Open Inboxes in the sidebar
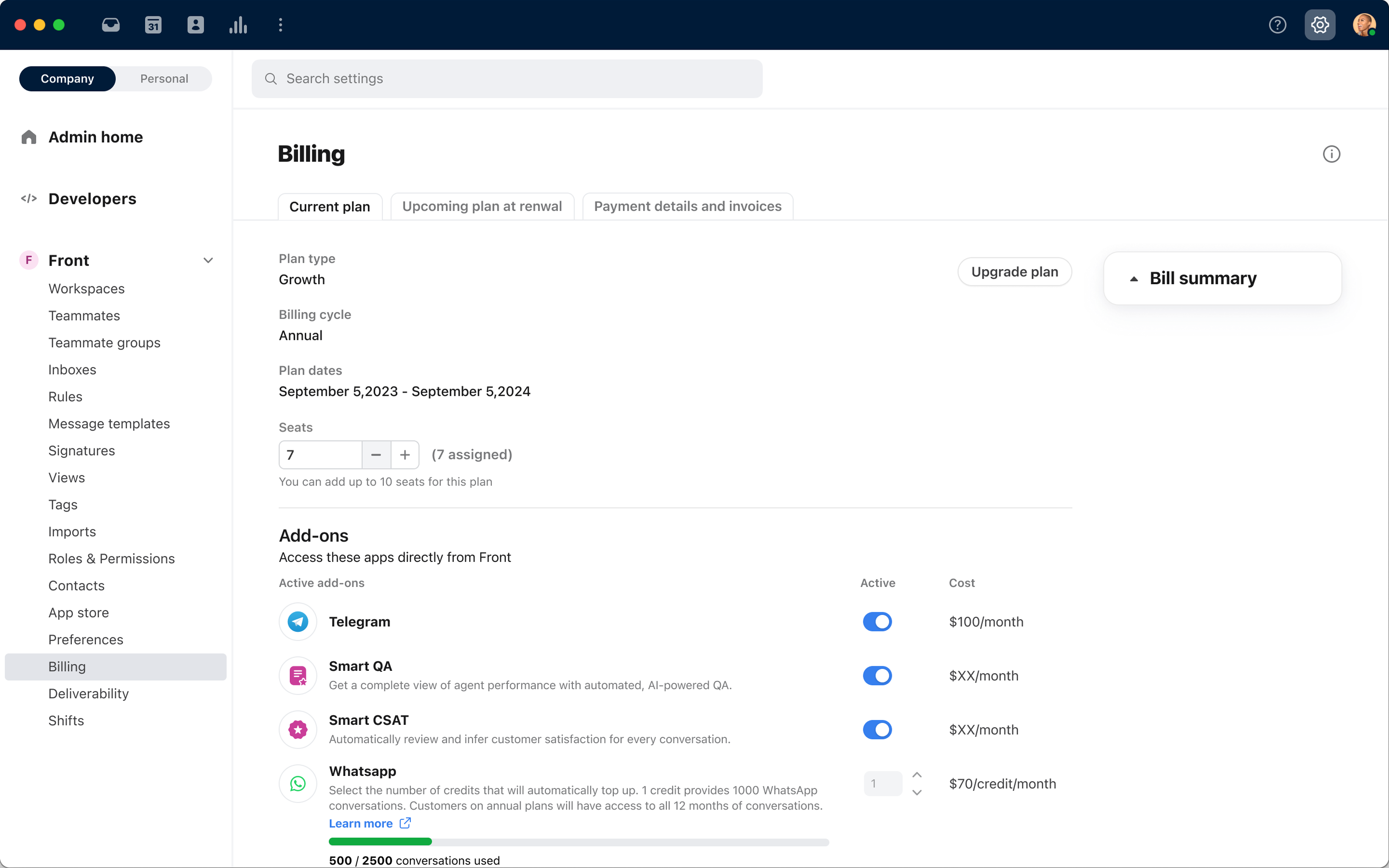The height and width of the screenshot is (868, 1389). coord(72,370)
